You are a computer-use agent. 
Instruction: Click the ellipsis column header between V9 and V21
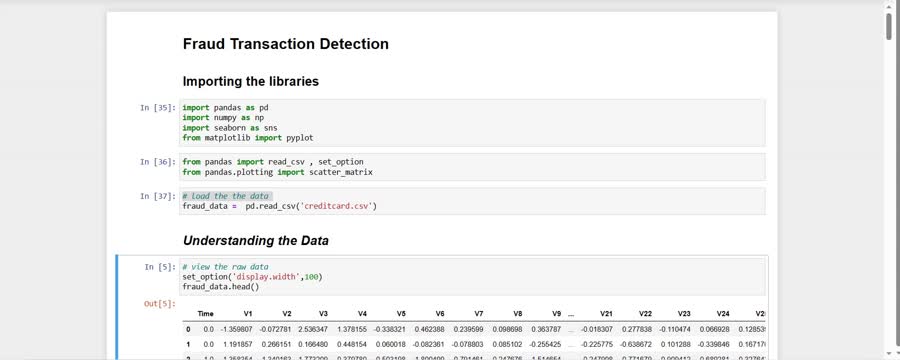[571, 314]
